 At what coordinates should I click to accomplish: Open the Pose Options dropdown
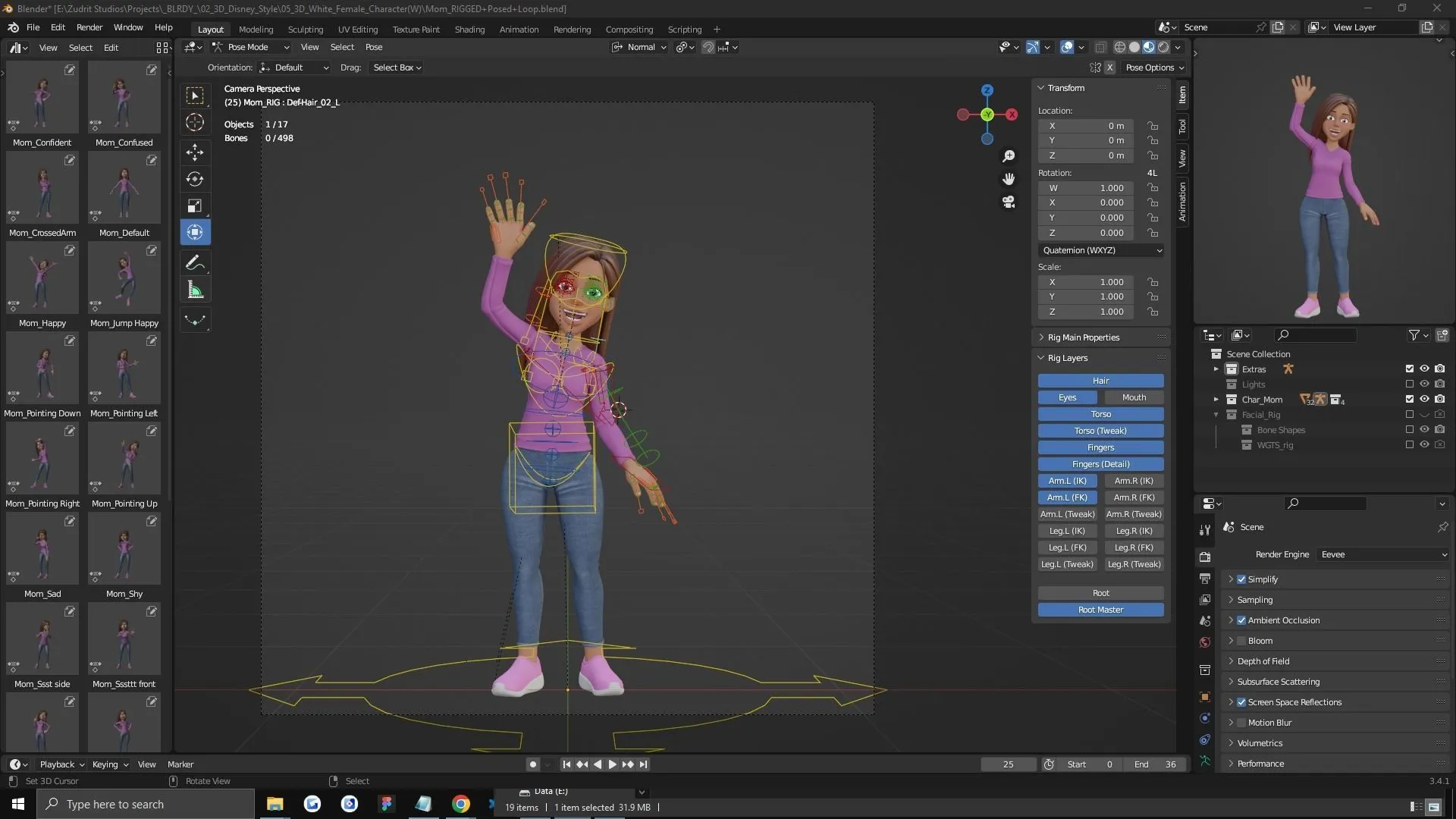pos(1154,67)
